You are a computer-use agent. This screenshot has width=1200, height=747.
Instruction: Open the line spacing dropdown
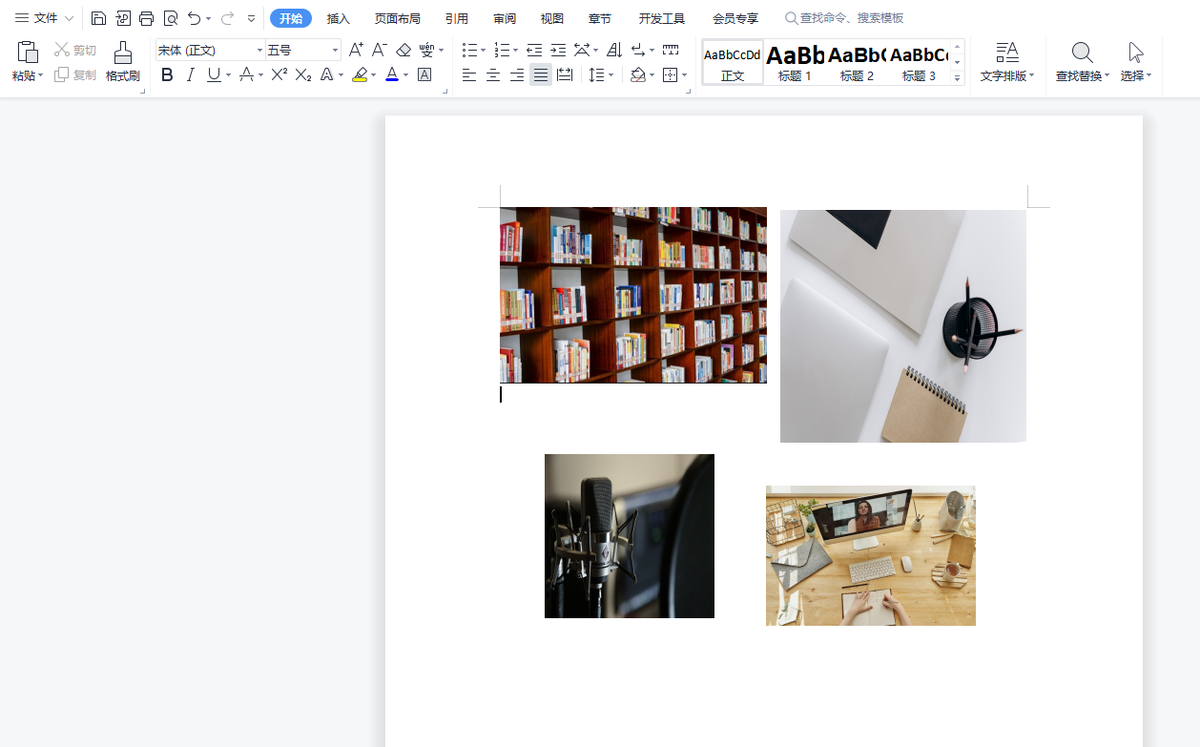[x=611, y=75]
